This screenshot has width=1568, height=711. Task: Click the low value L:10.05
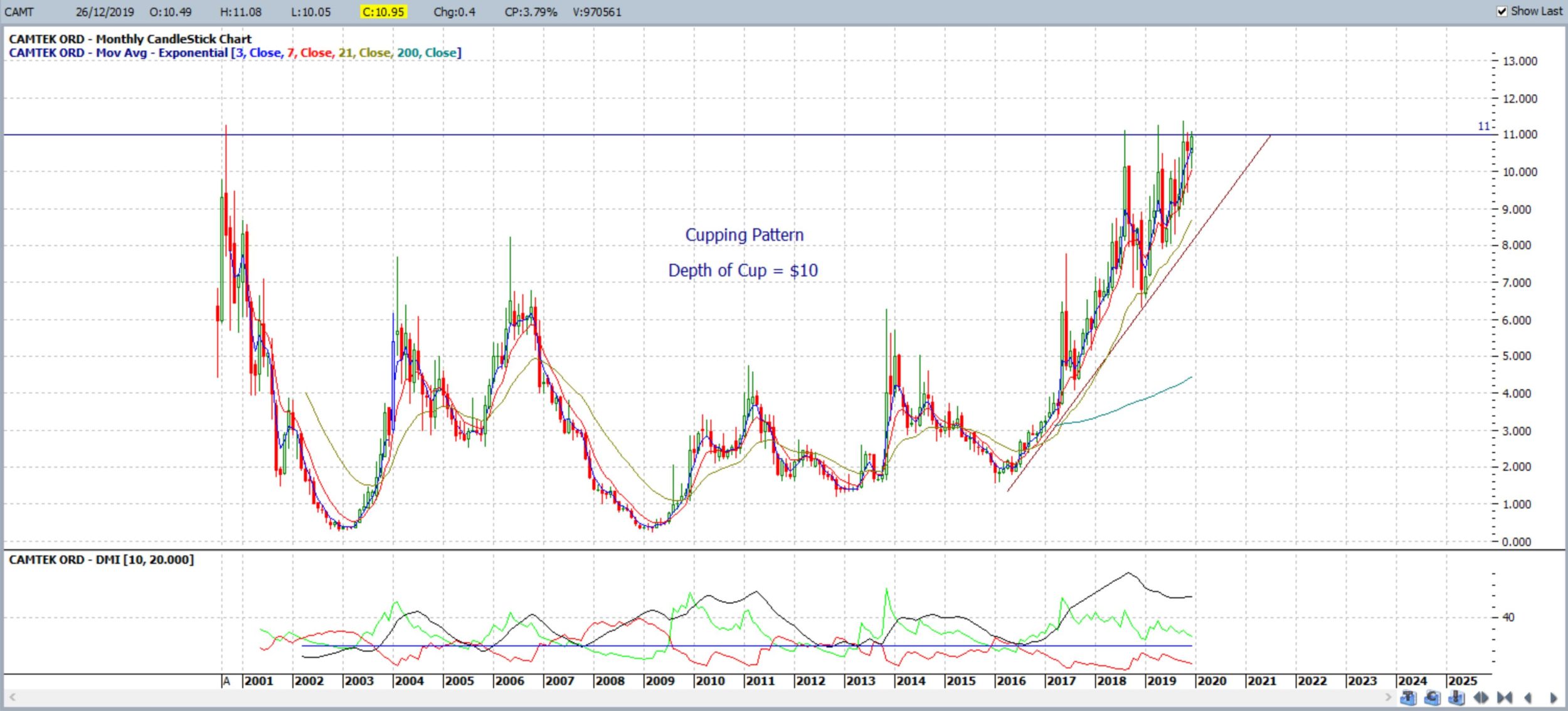click(x=310, y=12)
